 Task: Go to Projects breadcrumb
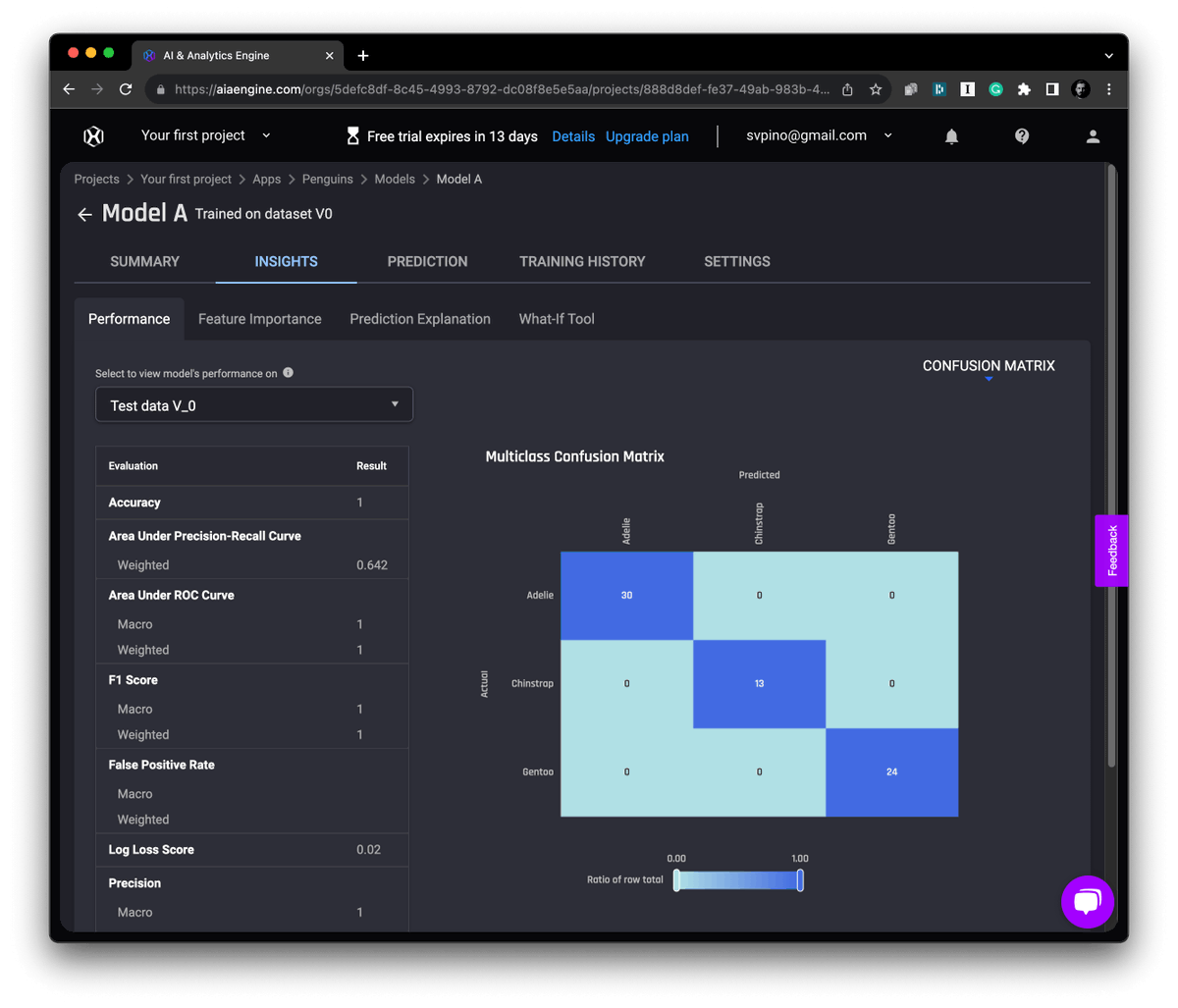tap(97, 180)
